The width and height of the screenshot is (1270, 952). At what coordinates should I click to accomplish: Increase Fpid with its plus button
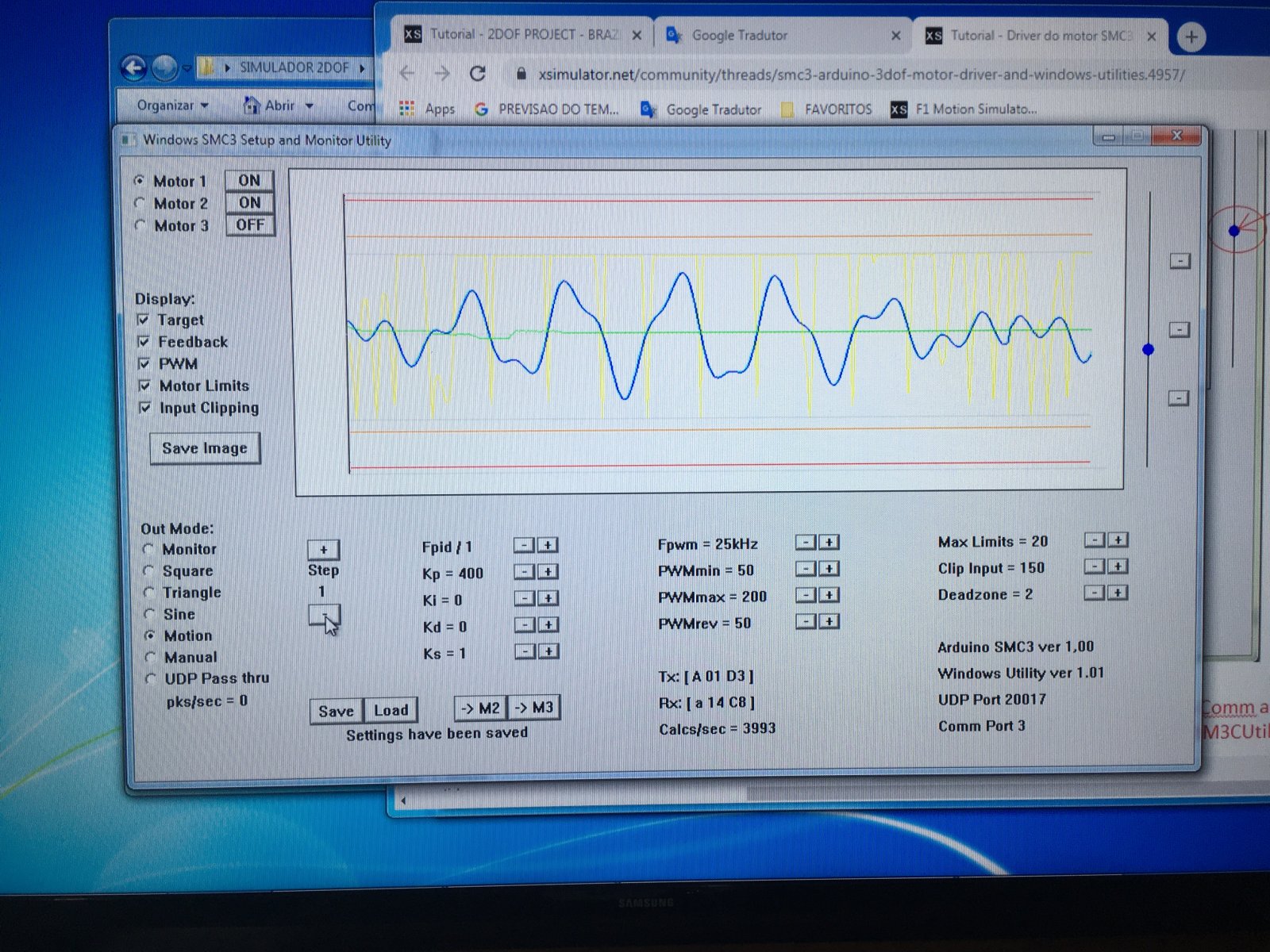pyautogui.click(x=548, y=545)
